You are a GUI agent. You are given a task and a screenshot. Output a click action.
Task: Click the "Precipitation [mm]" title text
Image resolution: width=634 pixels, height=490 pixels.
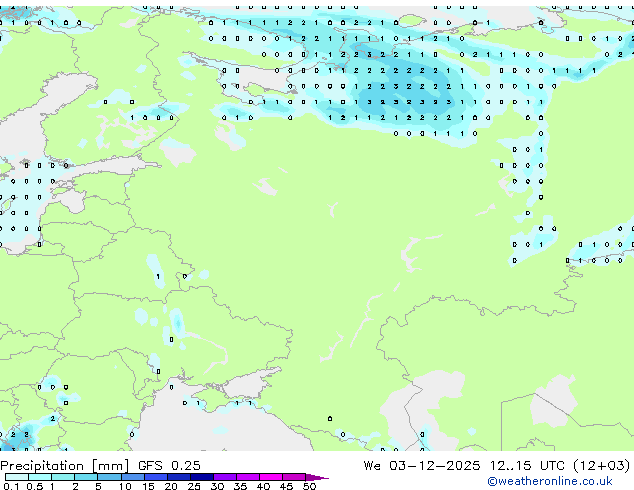click(x=65, y=466)
